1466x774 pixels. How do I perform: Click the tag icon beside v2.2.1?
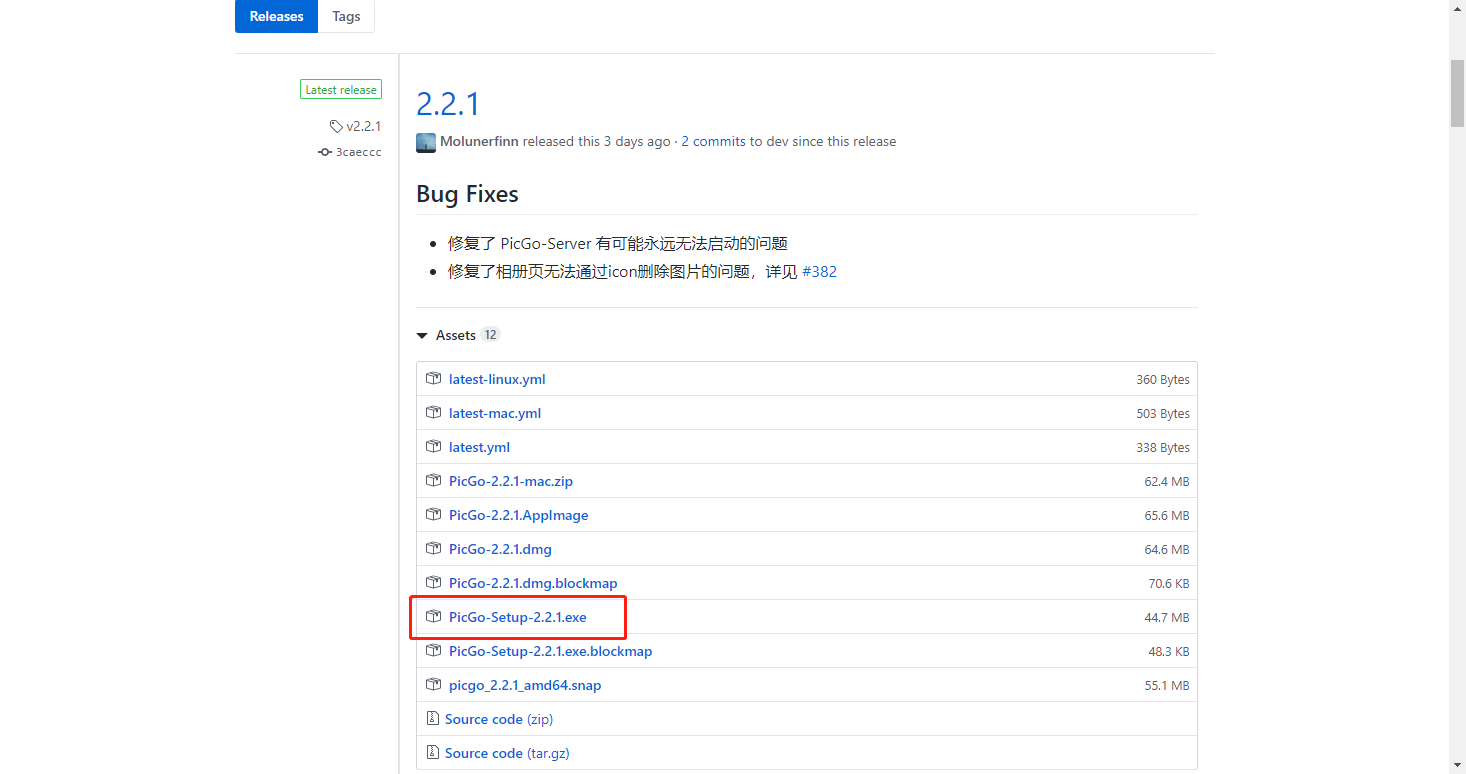point(336,126)
